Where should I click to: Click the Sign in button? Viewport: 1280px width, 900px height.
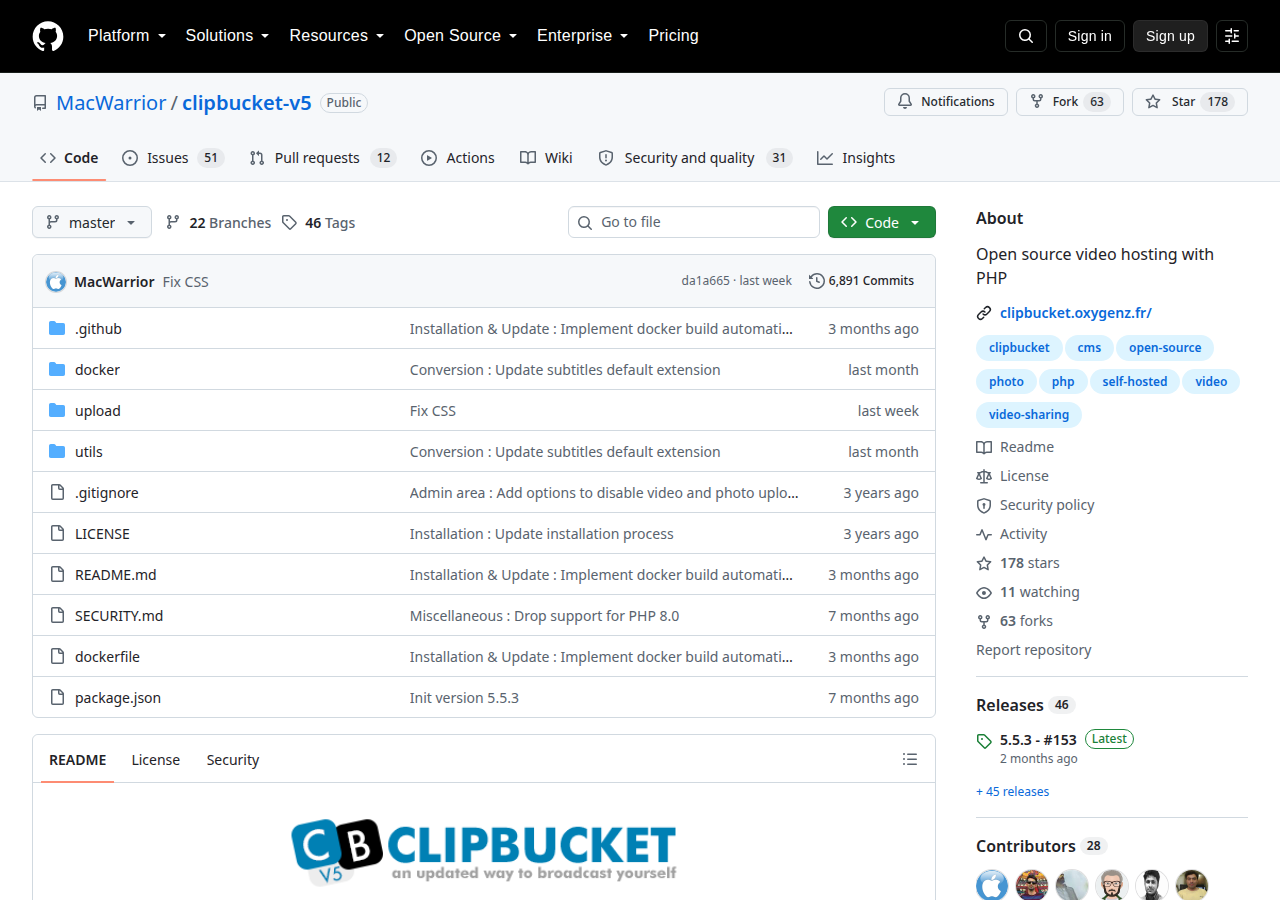point(1090,36)
